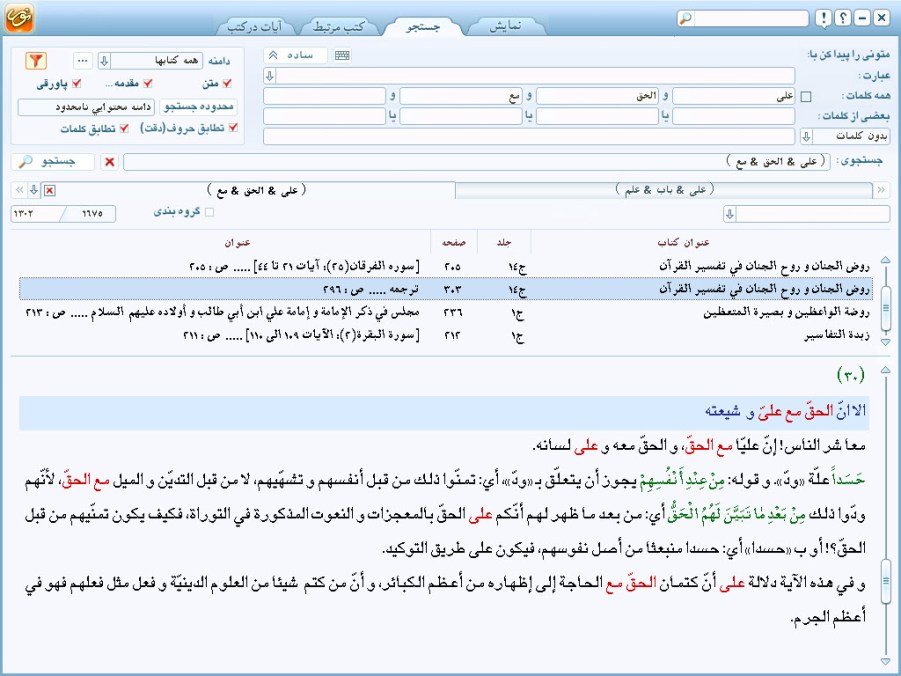The width and height of the screenshot is (901, 676).
Task: Click the جستجوی query expression field
Action: [x=476, y=162]
